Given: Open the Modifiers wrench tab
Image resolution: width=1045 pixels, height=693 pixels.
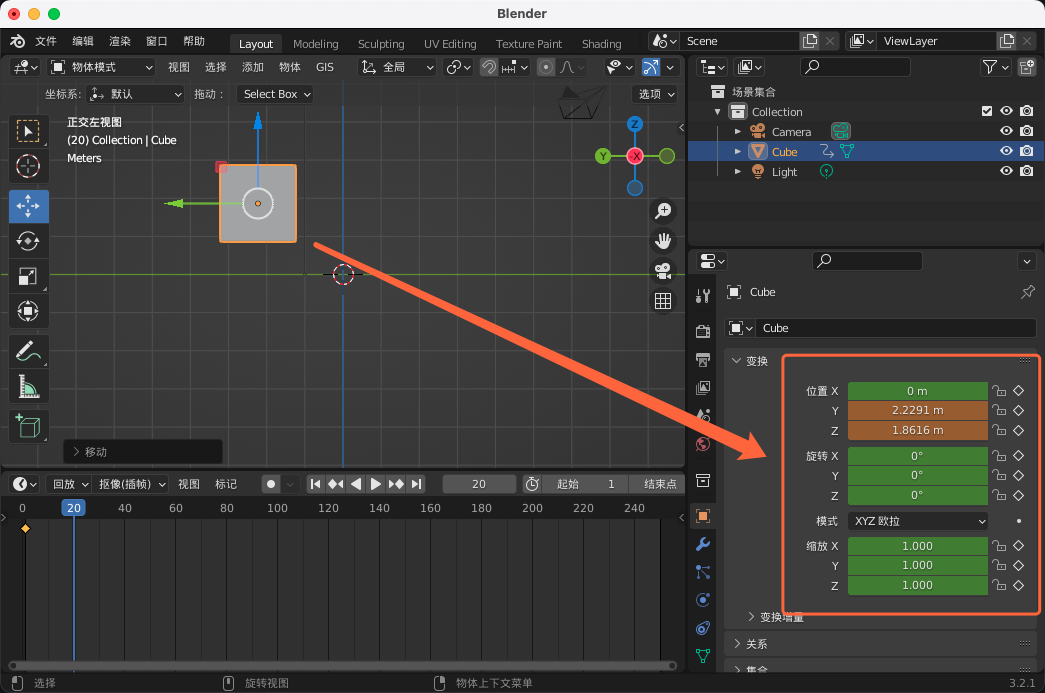Looking at the screenshot, I should [703, 544].
